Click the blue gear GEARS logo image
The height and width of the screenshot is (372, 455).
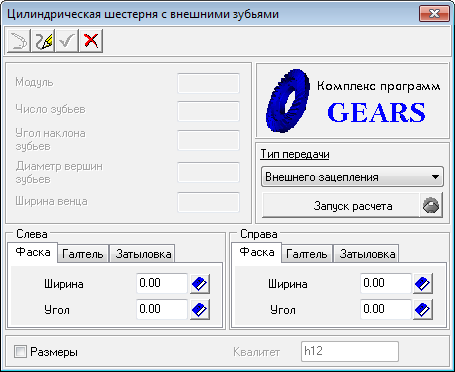click(x=288, y=100)
